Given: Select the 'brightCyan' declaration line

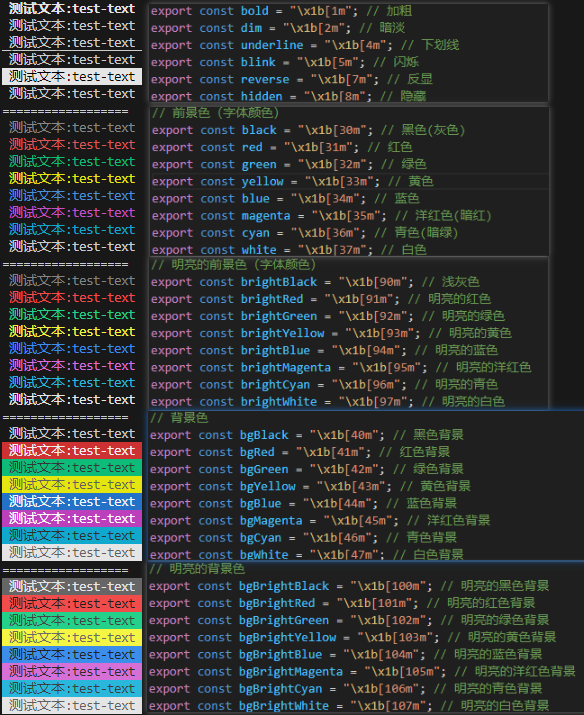Looking at the screenshot, I should [324, 384].
